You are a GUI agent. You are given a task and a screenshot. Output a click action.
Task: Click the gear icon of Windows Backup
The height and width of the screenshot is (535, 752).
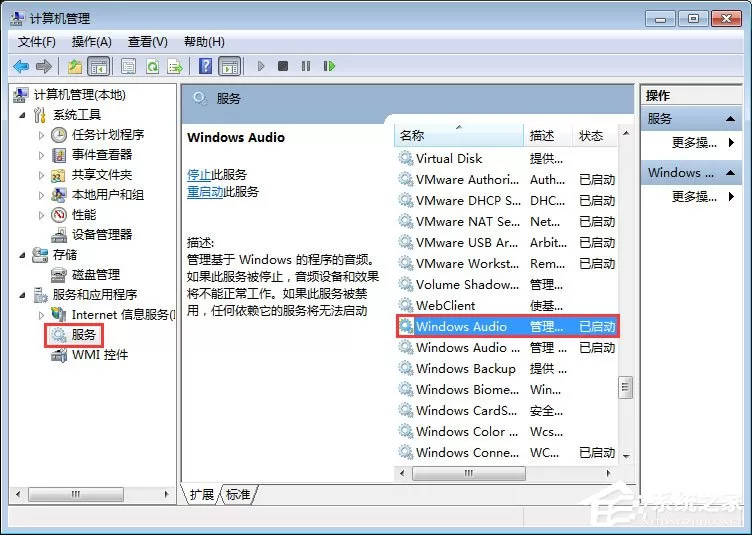click(x=406, y=368)
